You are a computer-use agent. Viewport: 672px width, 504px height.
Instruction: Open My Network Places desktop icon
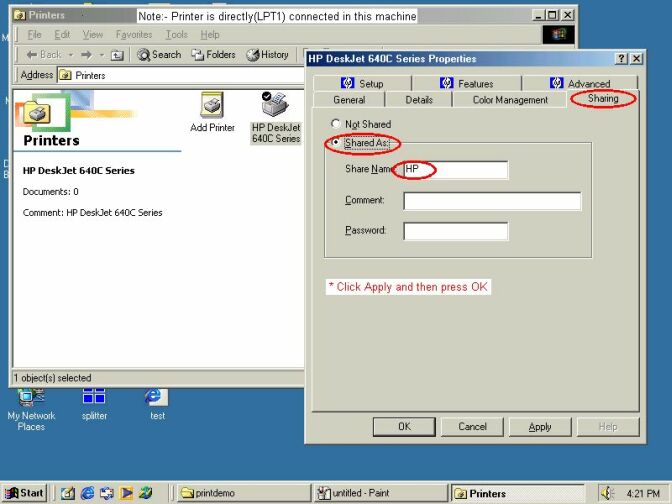[x=31, y=398]
